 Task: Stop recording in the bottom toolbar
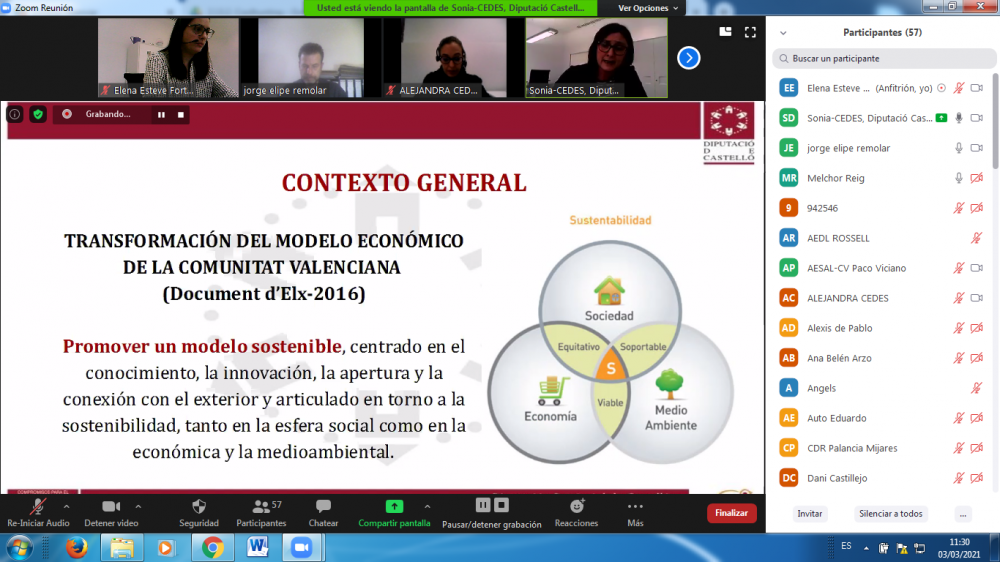click(502, 506)
